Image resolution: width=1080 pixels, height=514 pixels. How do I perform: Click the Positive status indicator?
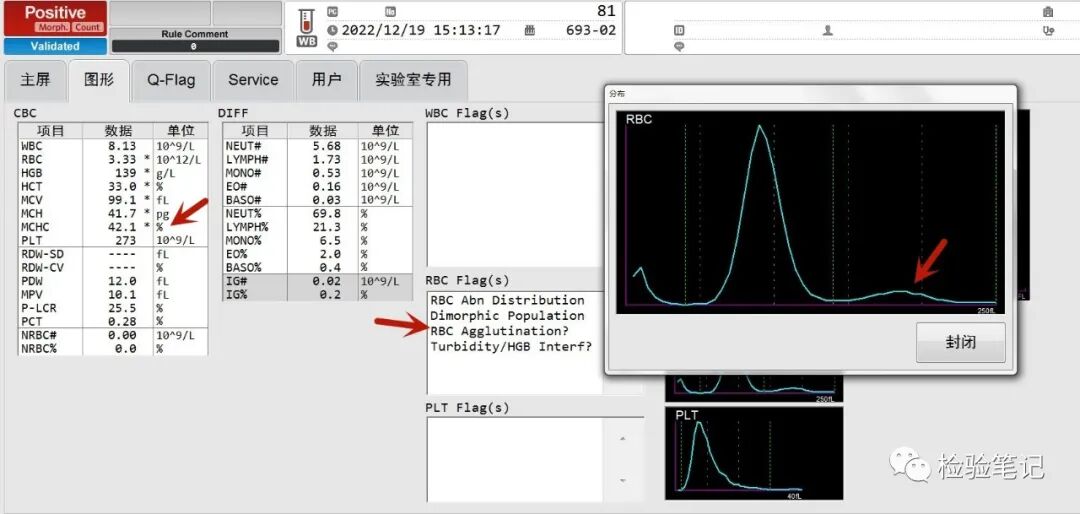[x=55, y=19]
